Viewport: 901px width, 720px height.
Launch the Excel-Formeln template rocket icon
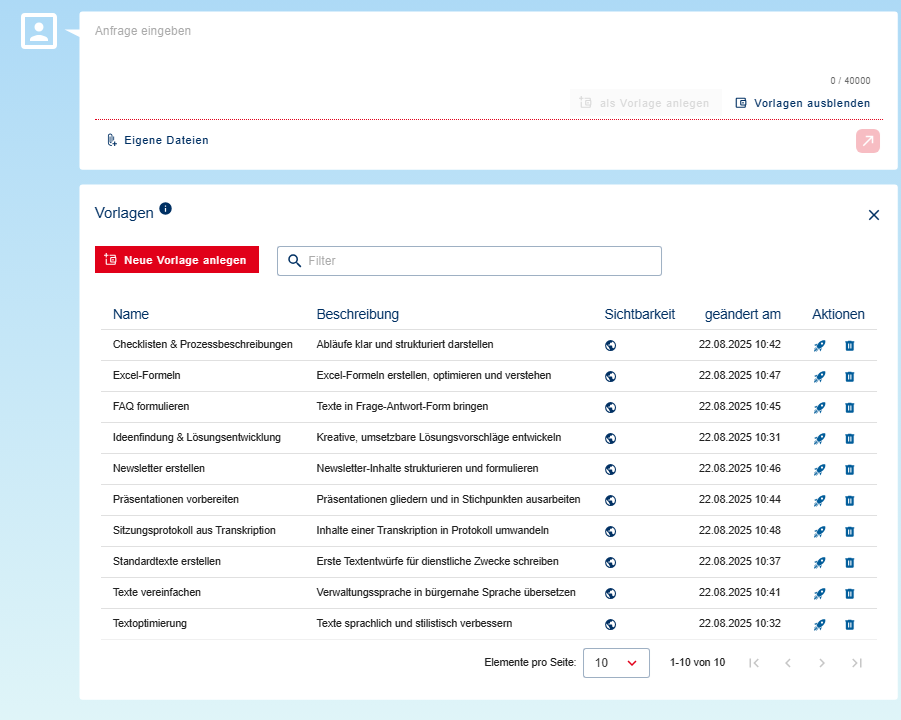point(819,376)
